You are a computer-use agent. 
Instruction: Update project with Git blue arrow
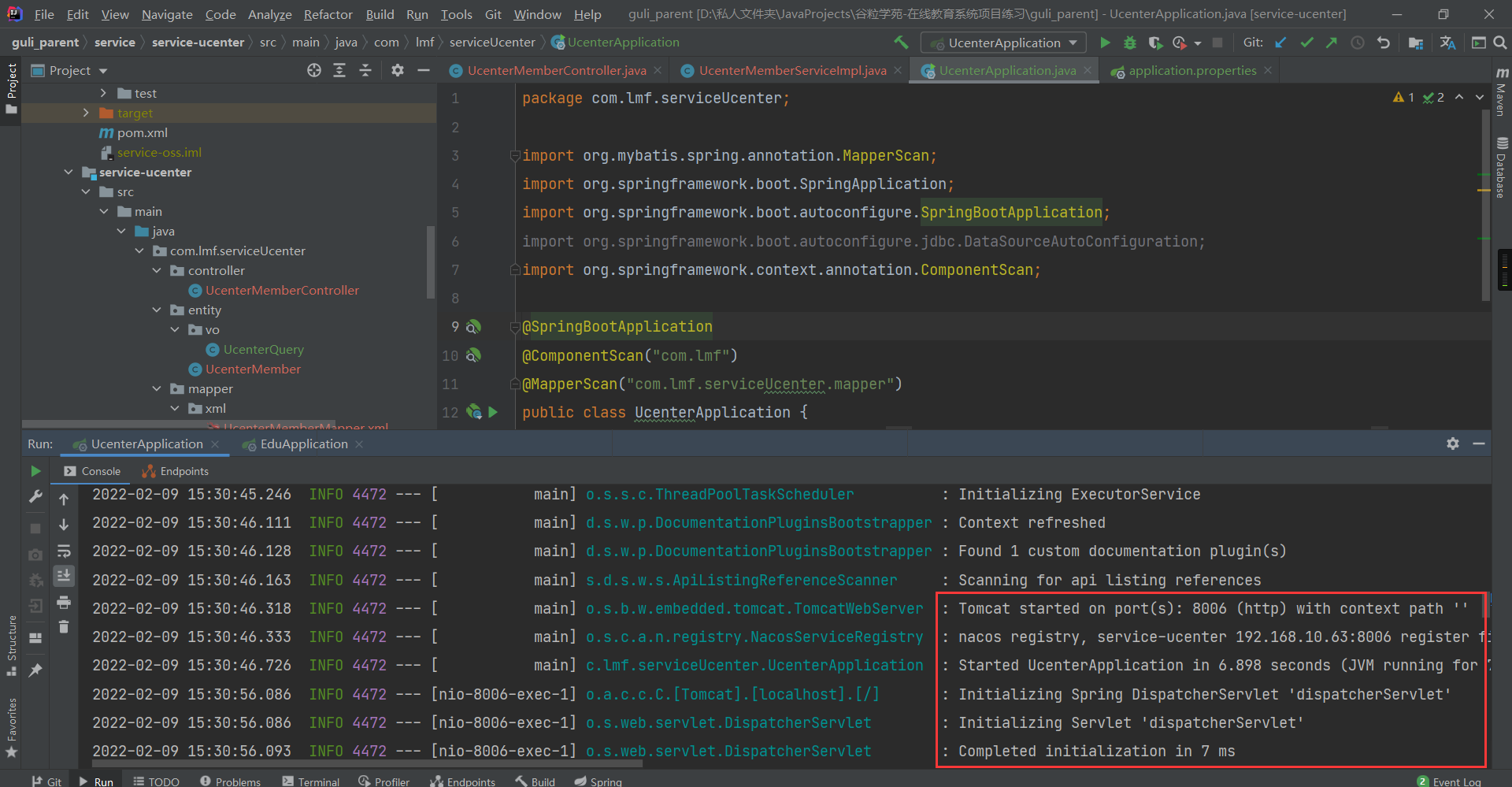[1281, 43]
